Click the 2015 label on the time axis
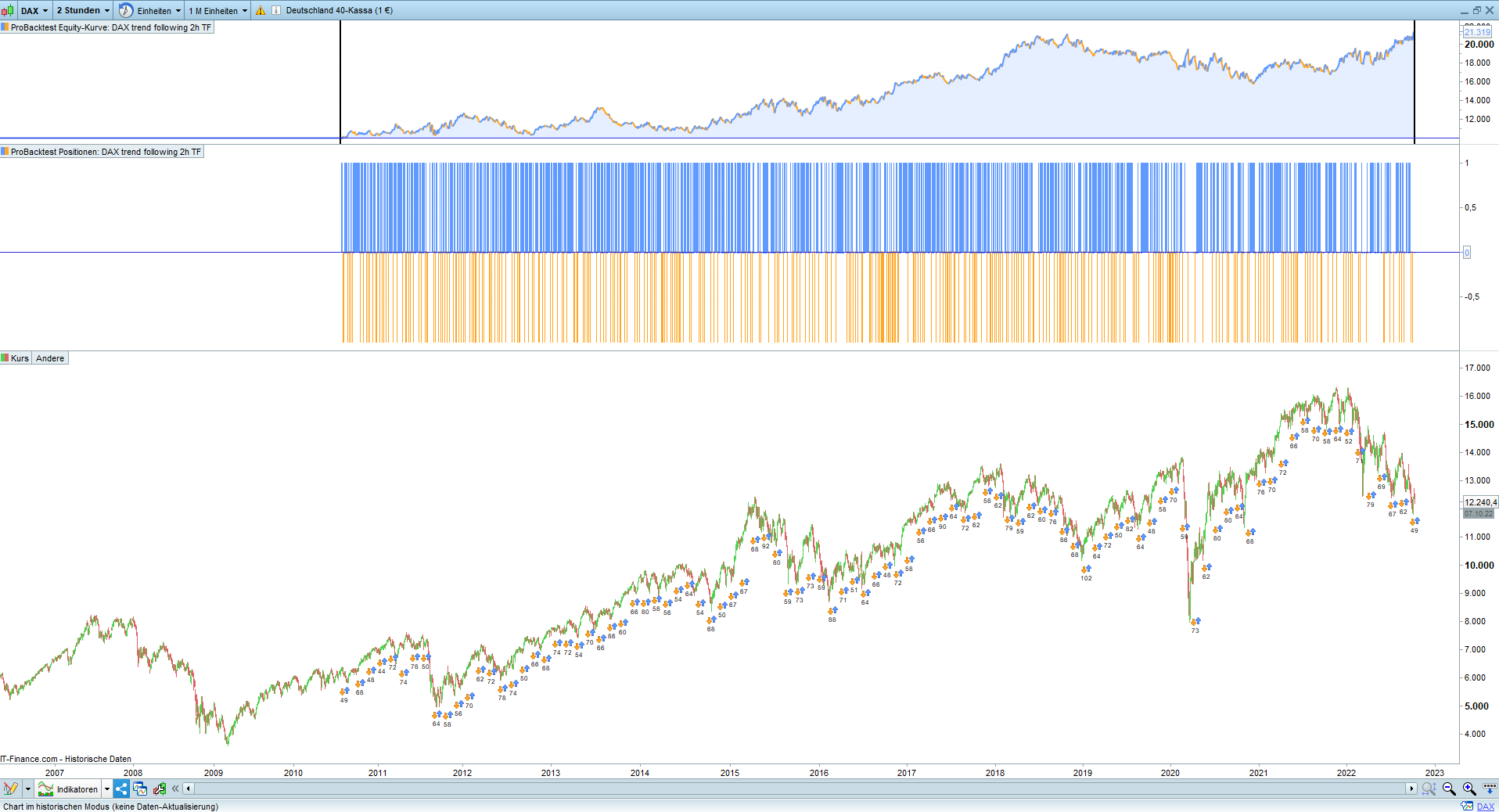 pyautogui.click(x=730, y=773)
